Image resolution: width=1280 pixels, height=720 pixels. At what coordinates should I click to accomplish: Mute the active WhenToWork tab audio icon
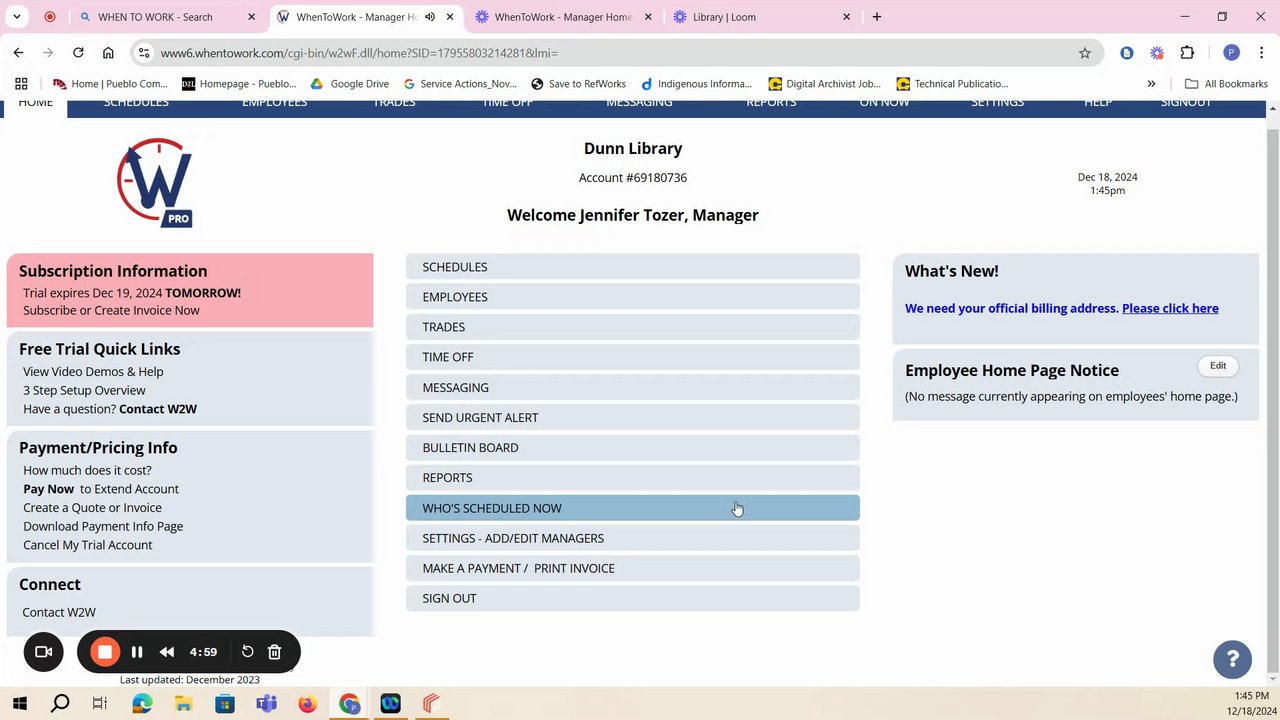point(430,17)
